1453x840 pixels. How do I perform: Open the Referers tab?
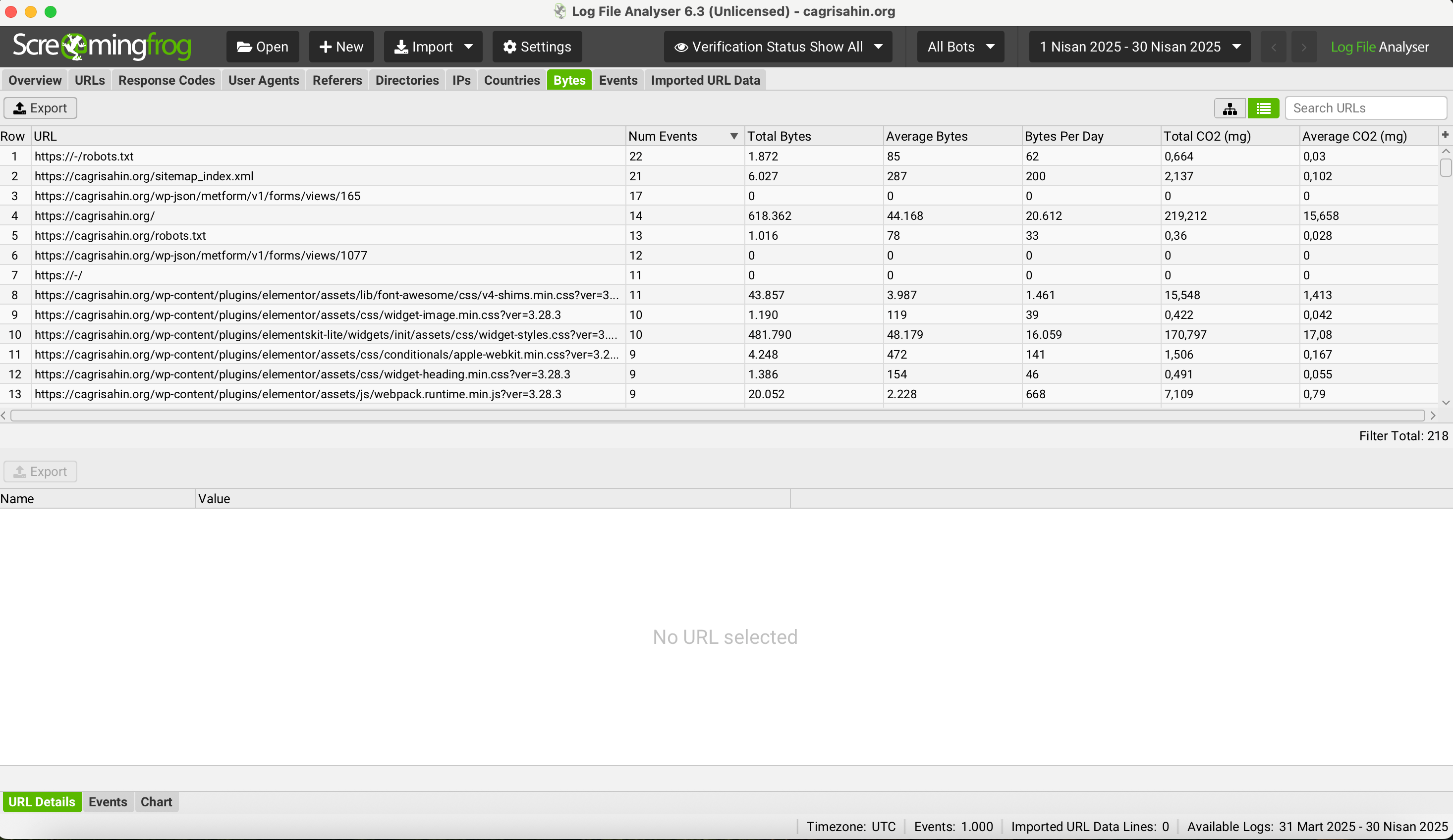click(337, 80)
